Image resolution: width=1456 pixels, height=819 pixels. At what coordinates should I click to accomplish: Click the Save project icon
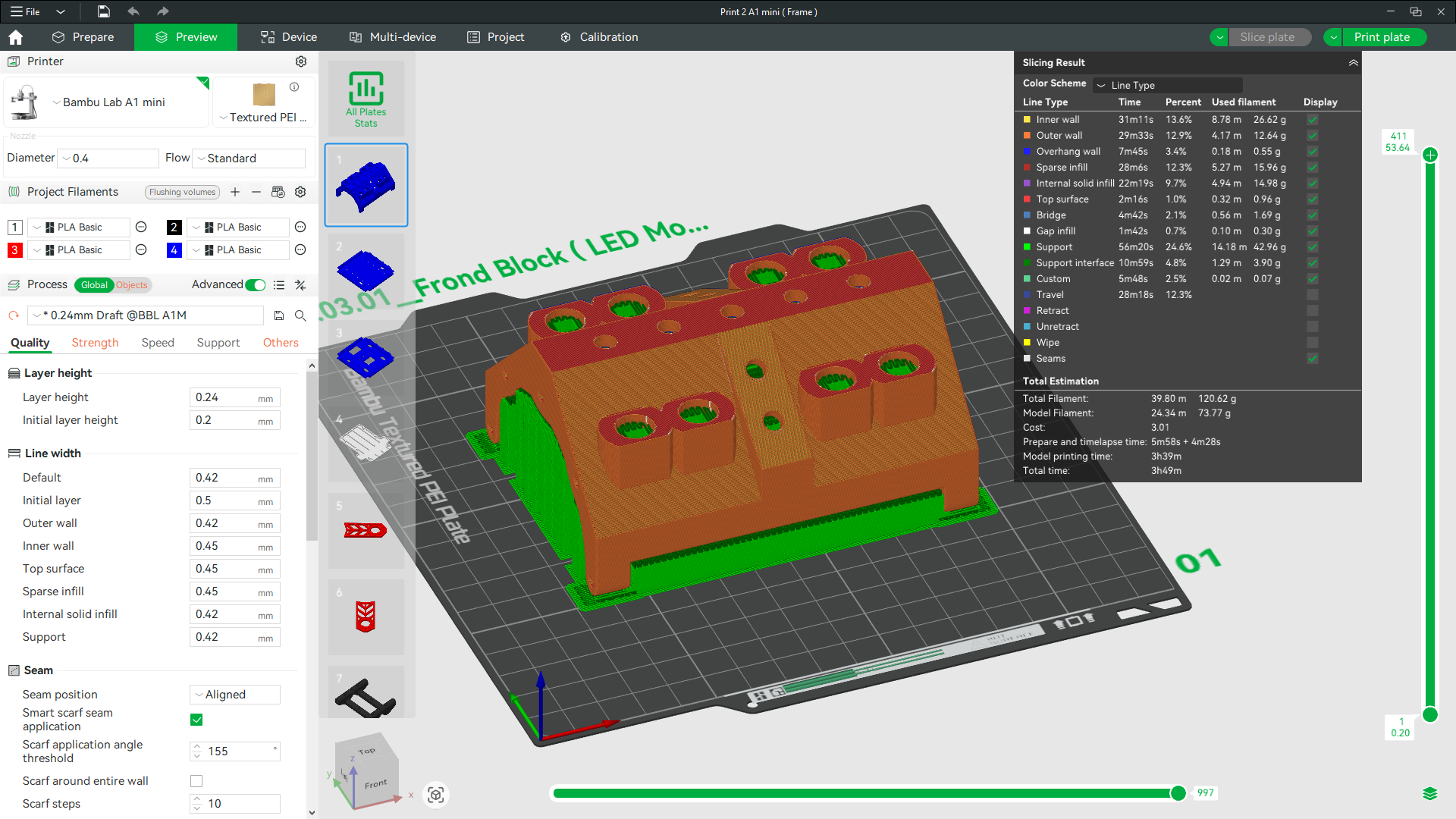104,11
